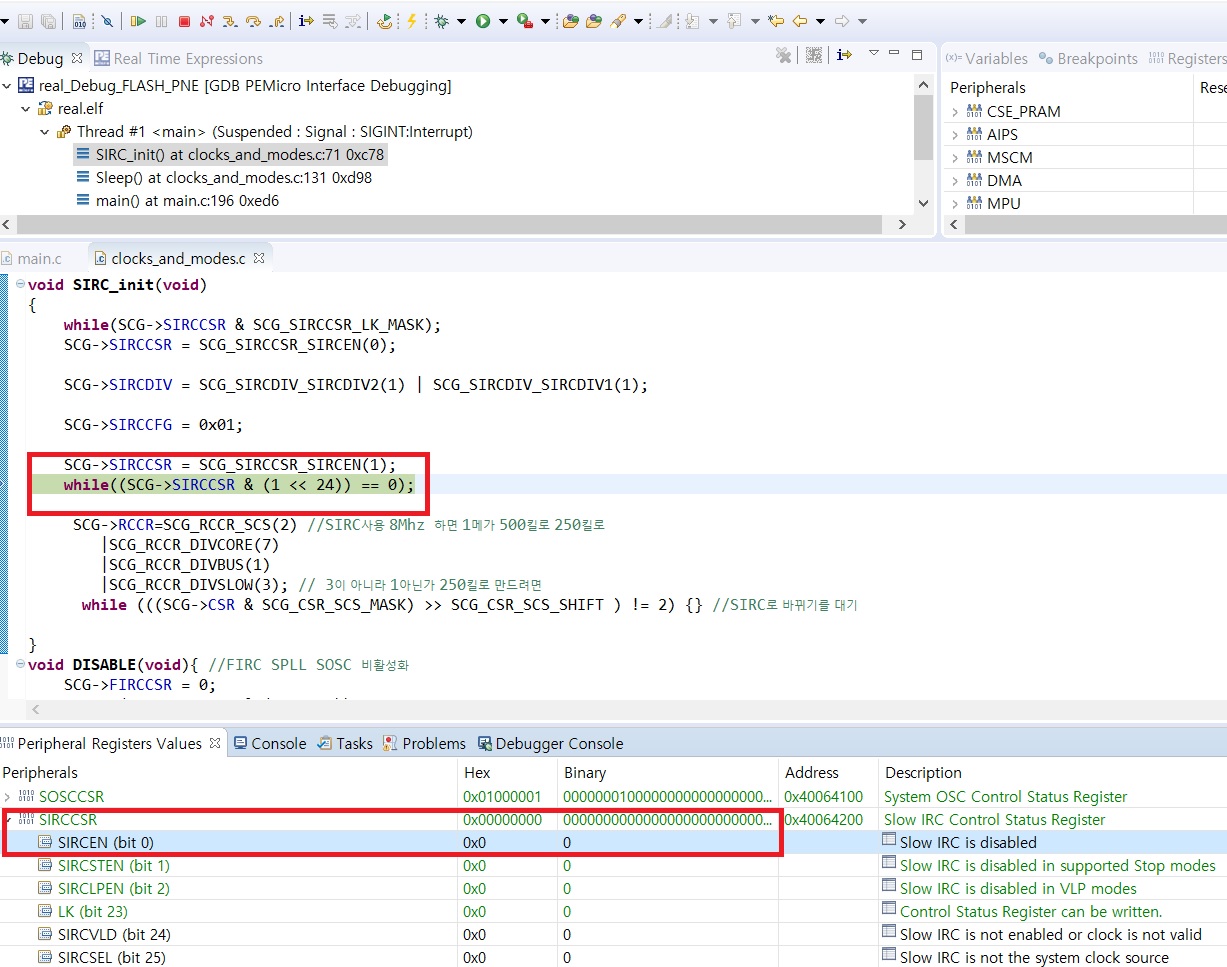Collapse the SIRCCSR register tree
Image resolution: width=1227 pixels, height=967 pixels.
click(8, 819)
